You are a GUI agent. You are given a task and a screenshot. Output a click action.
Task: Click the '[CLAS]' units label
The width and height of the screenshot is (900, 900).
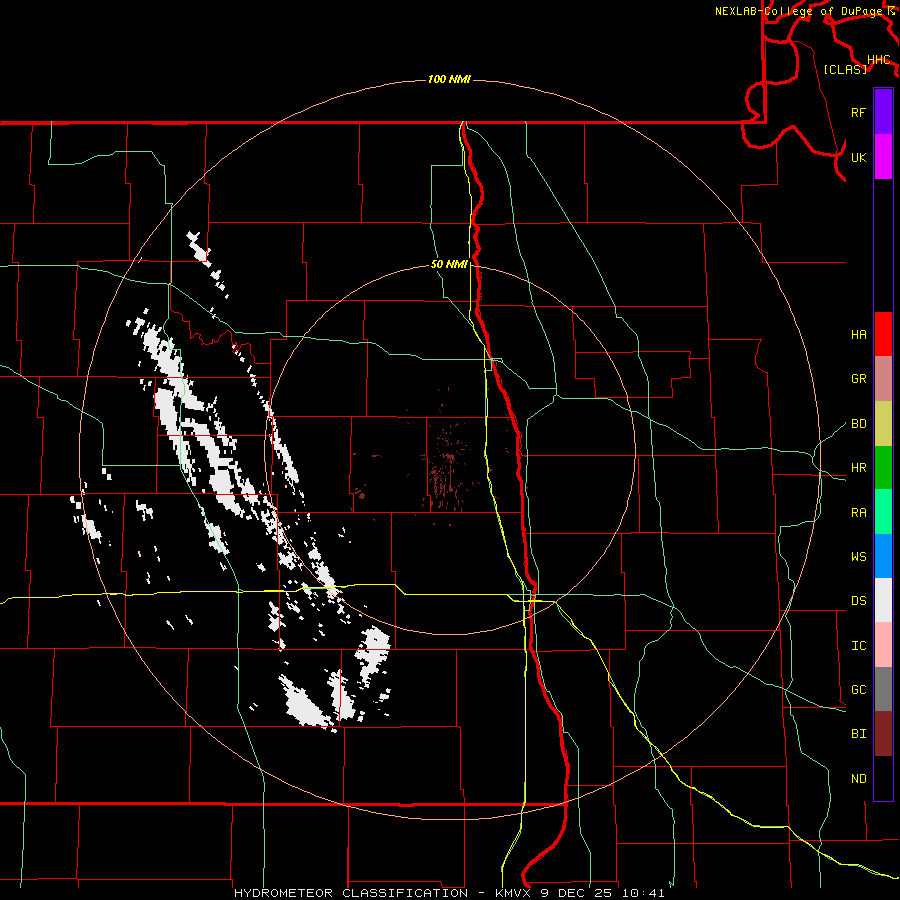845,69
